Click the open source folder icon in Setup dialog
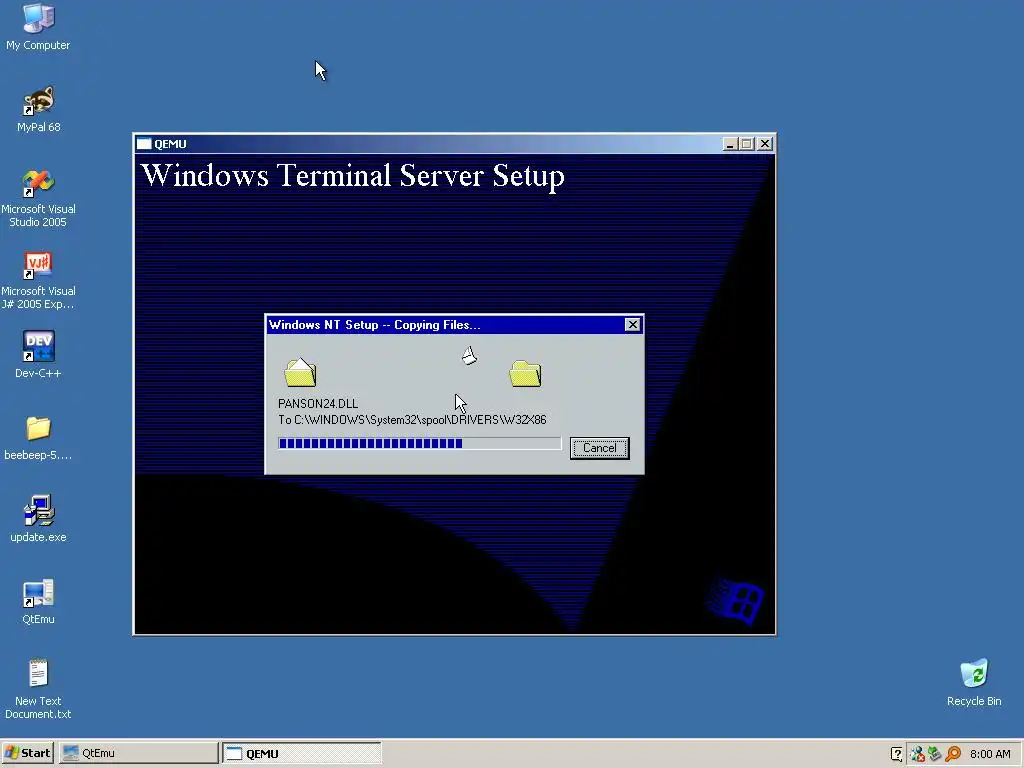1024x768 pixels. (x=300, y=372)
